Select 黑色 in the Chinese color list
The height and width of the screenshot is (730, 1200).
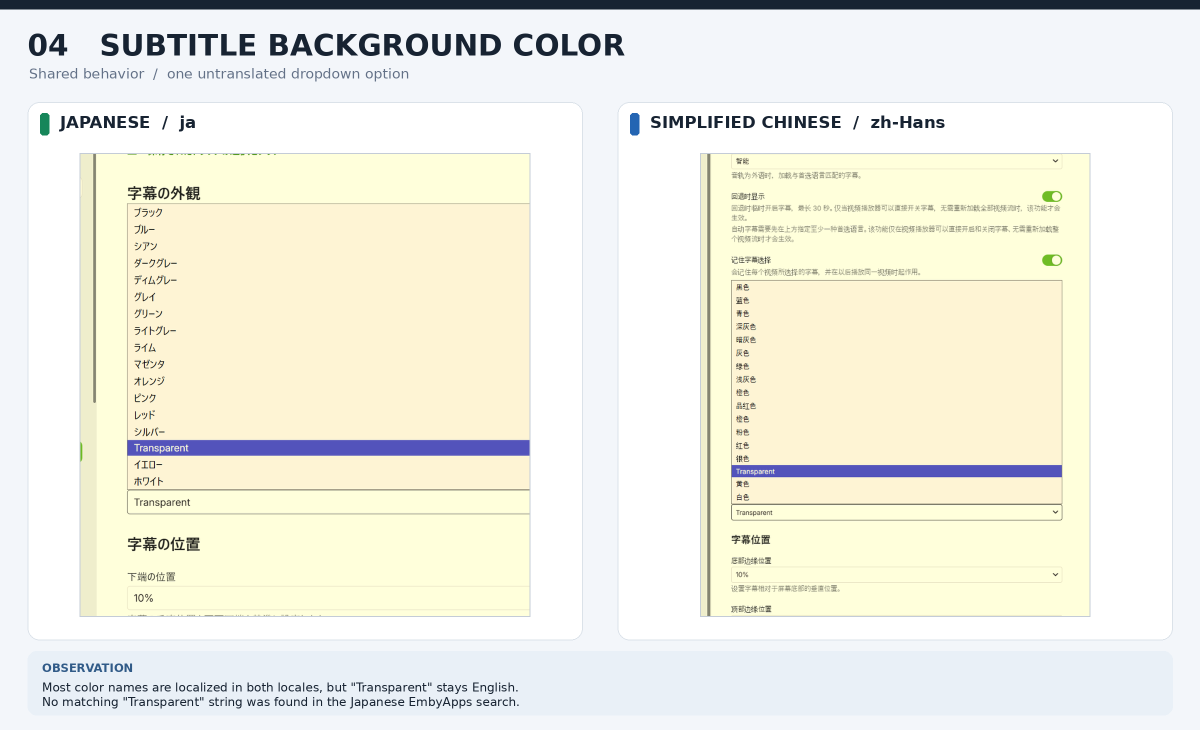tap(896, 288)
